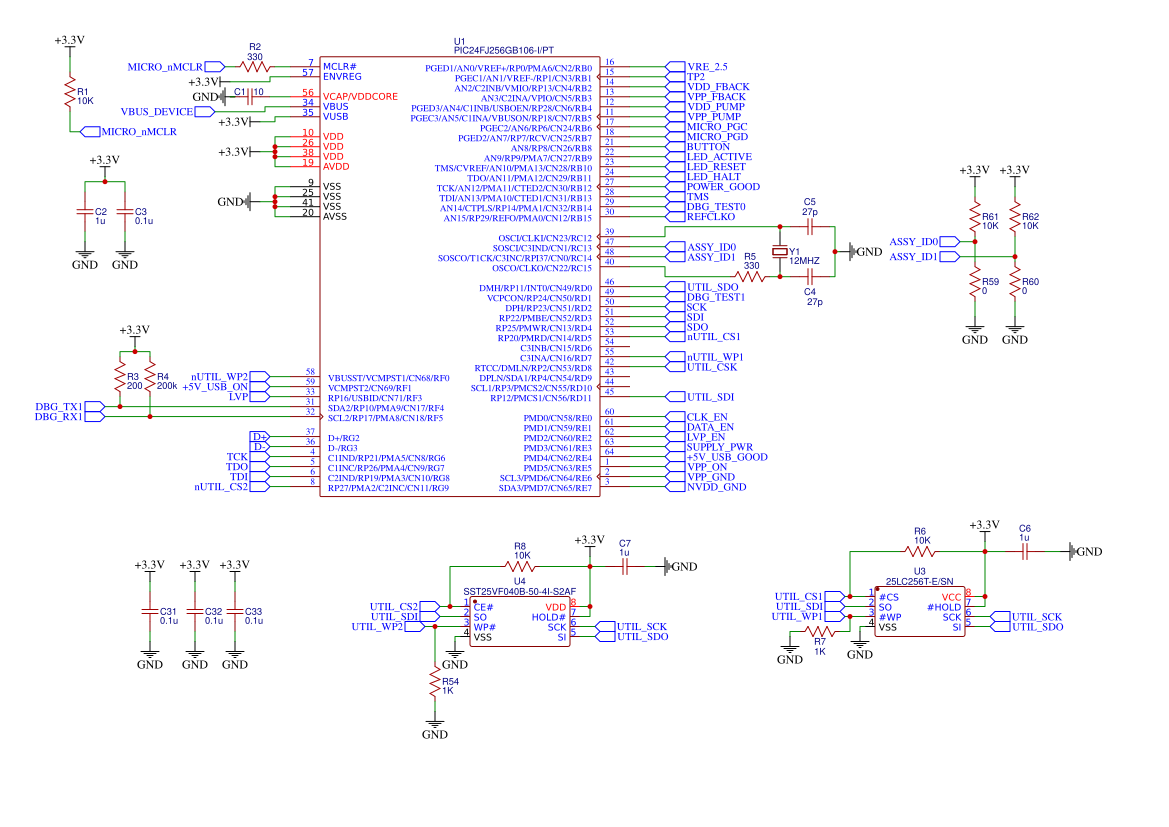Image resolution: width=1169 pixels, height=827 pixels.
Task: Click the VDD_FBACK net label
Action: [708, 87]
